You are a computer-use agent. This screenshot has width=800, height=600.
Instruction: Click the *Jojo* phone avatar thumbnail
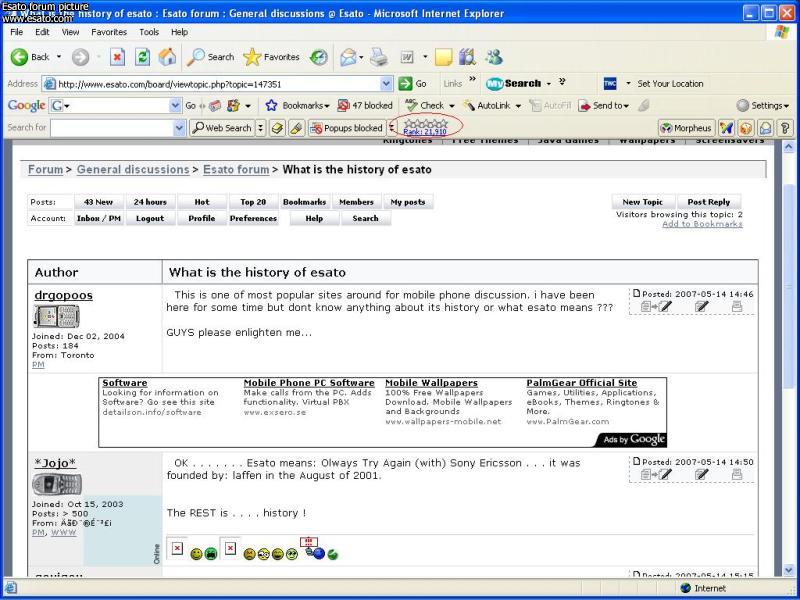tap(57, 484)
